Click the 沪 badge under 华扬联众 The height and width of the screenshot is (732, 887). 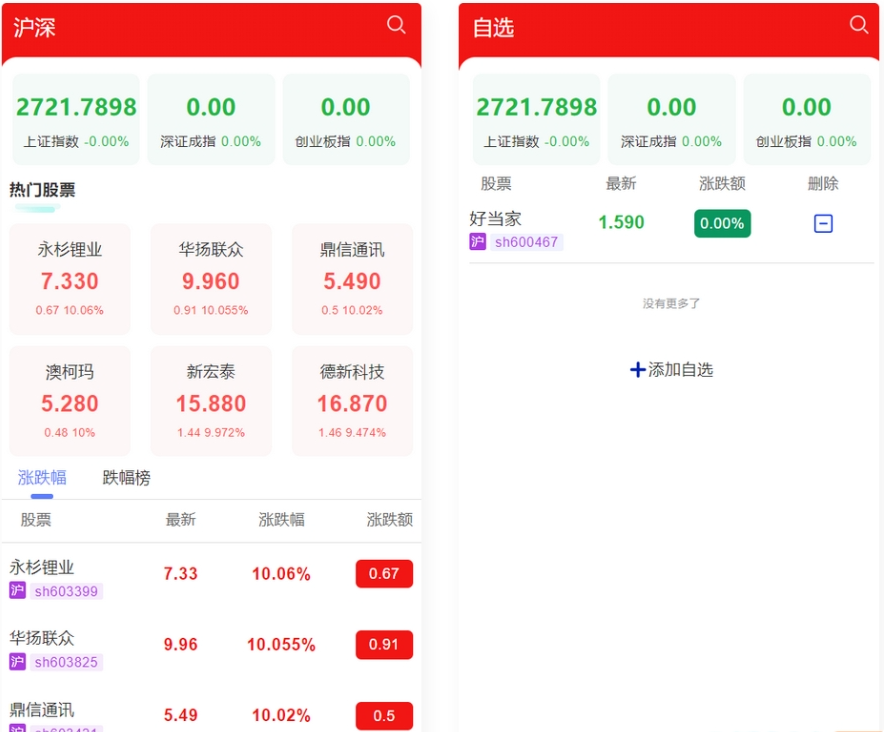(x=16, y=662)
